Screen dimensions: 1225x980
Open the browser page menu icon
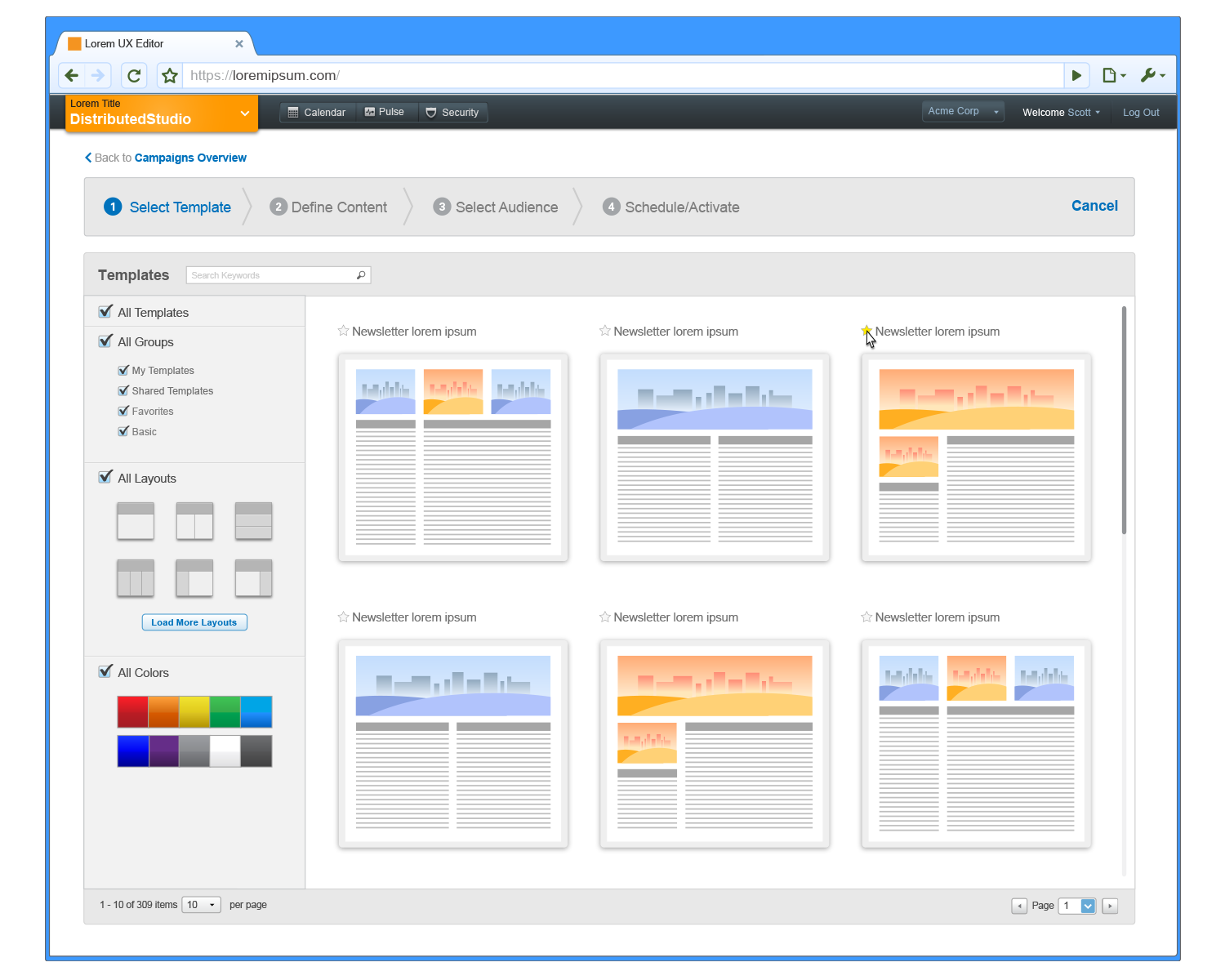(1114, 76)
